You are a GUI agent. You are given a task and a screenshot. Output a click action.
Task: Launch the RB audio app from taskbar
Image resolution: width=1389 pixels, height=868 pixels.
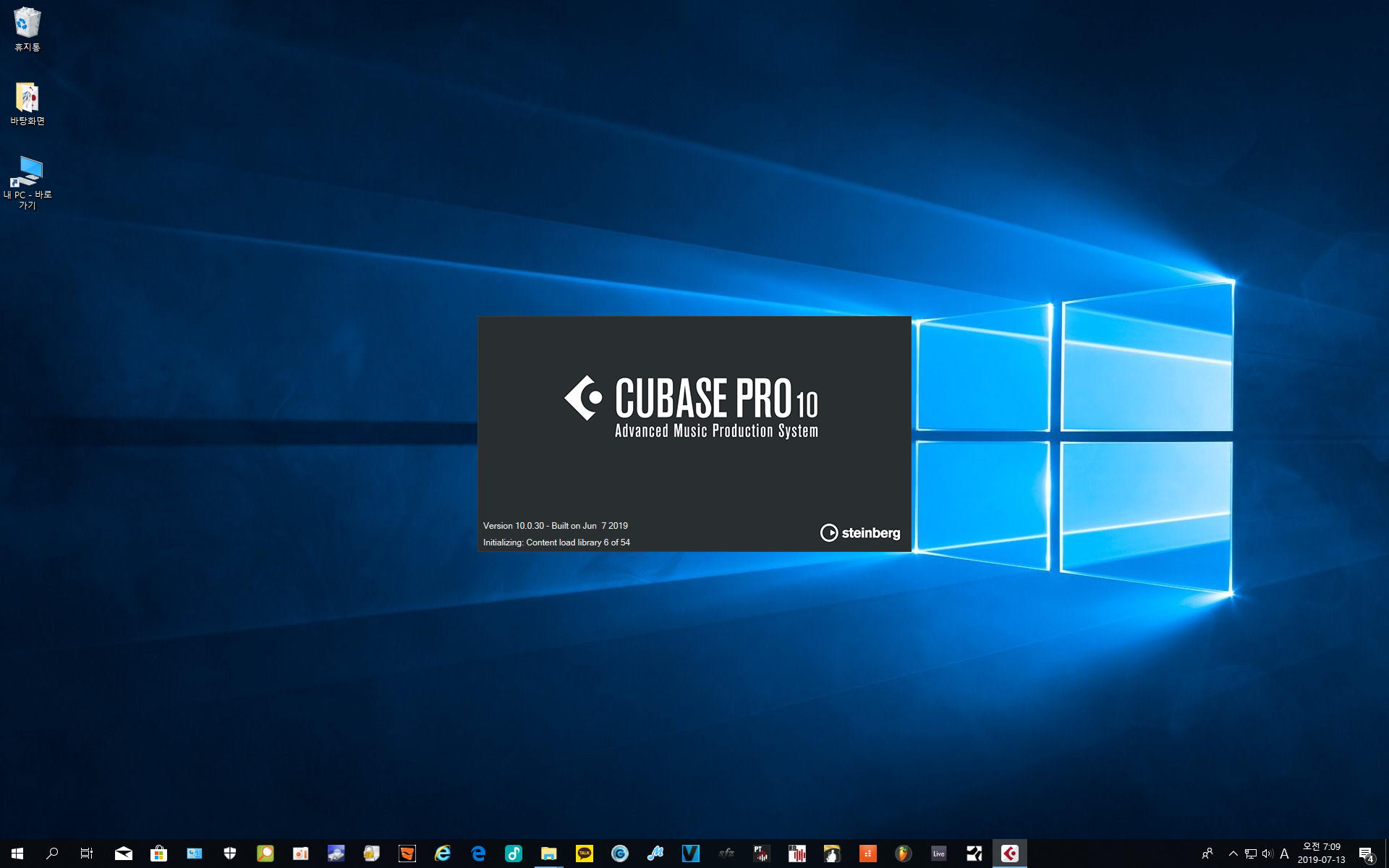point(797,854)
